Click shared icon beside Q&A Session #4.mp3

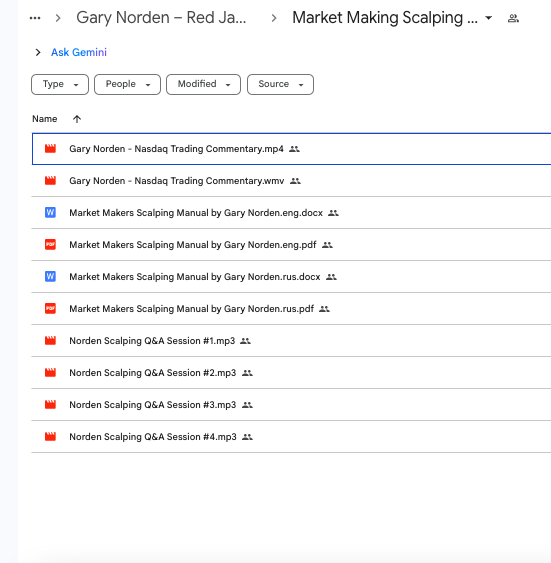247,437
